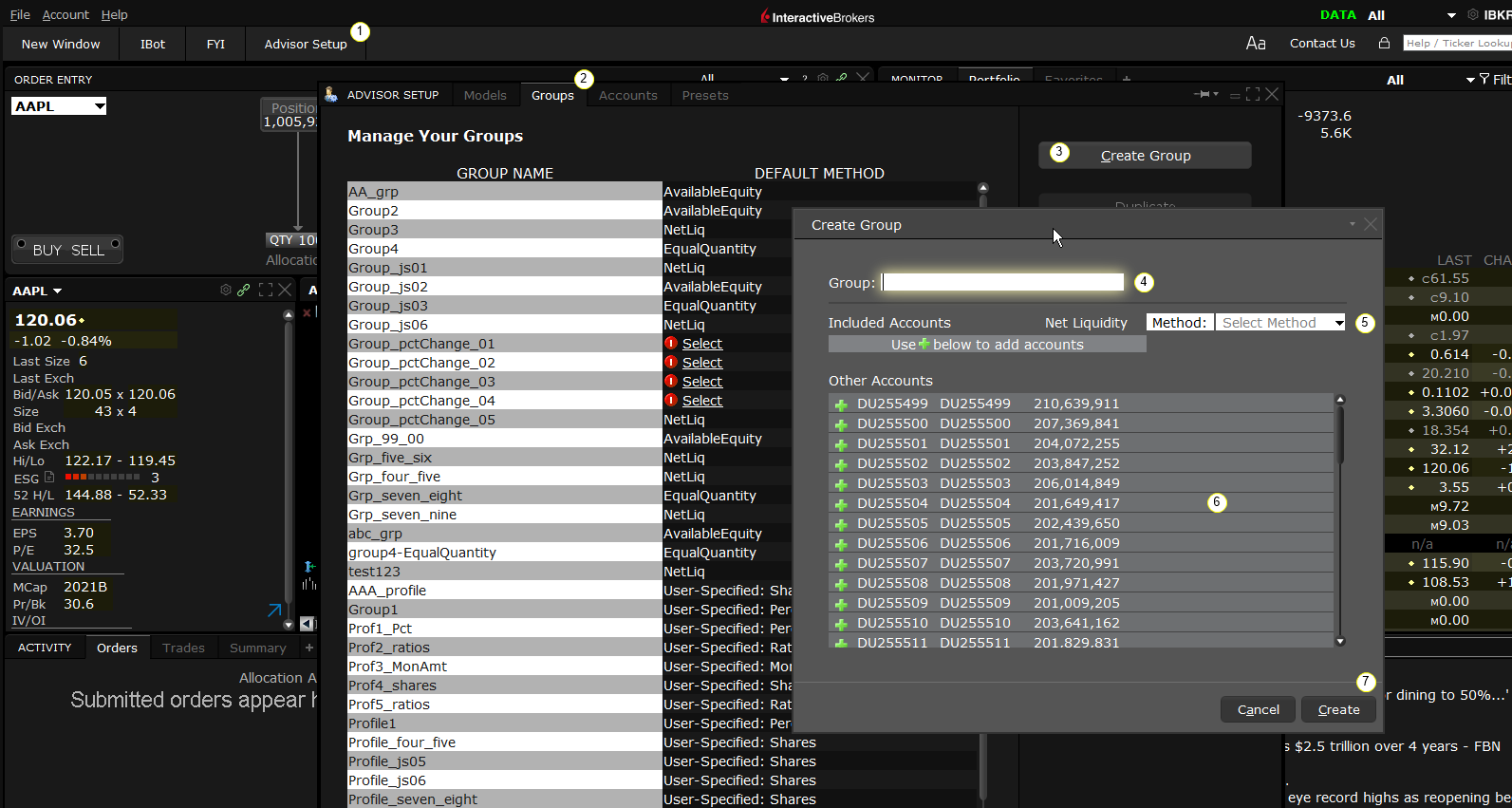Click the pin icon in Advisor Setup window
Screen dimensions: 1512x808
pos(1204,94)
